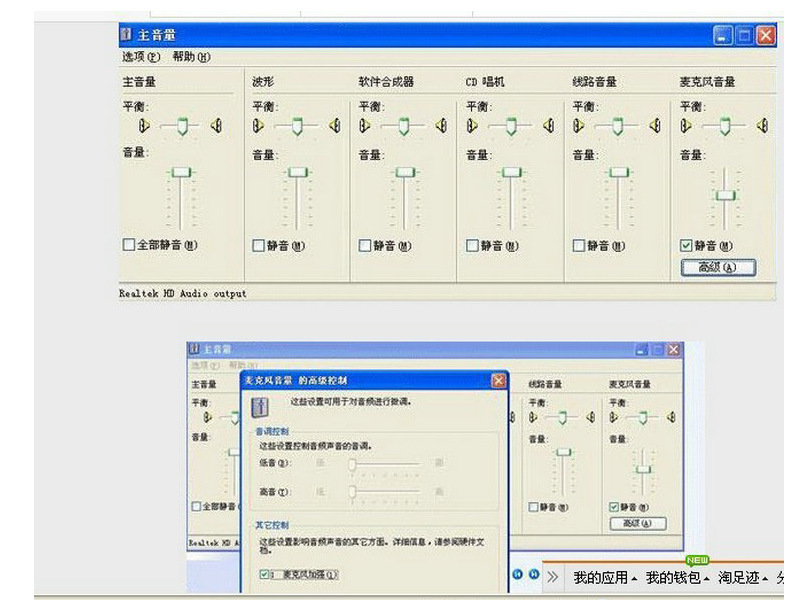Click left speaker icon of 线路音量 balance, lower
This screenshot has width=797, height=600.
click(x=533, y=417)
